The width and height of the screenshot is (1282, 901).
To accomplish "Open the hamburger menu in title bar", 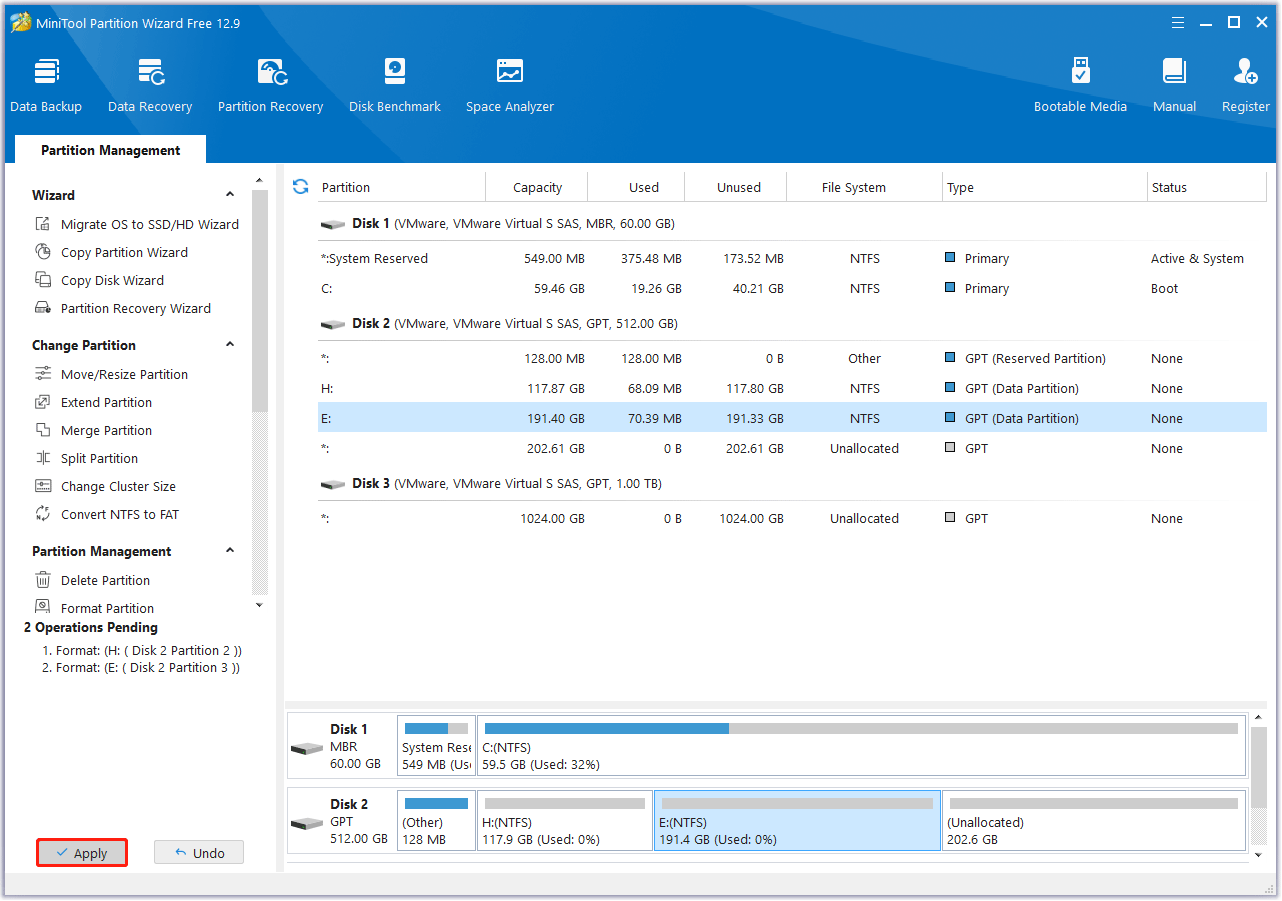I will [1180, 22].
